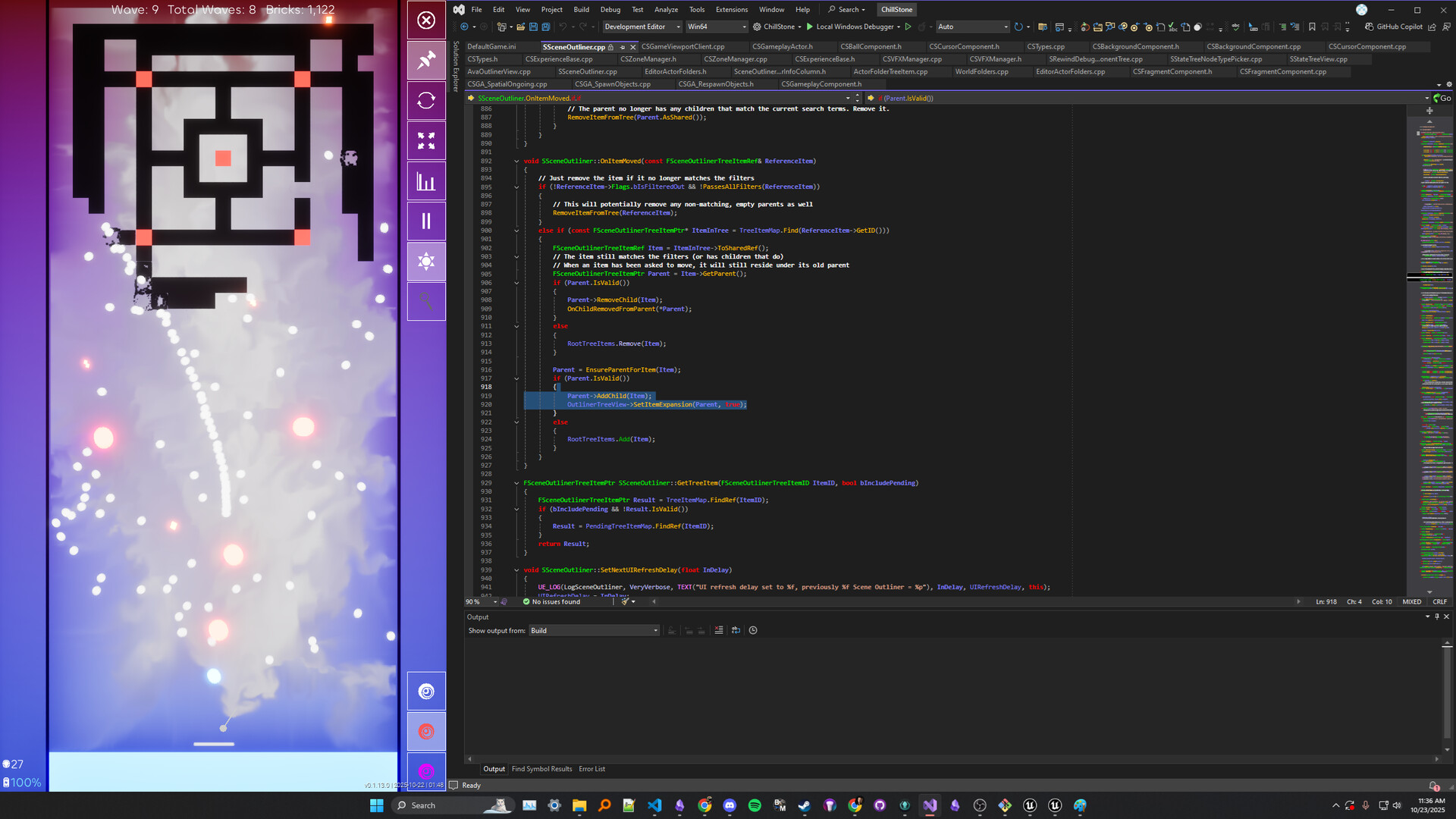Click the Undo toolbar icon
The image size is (1456, 819).
[x=563, y=27]
